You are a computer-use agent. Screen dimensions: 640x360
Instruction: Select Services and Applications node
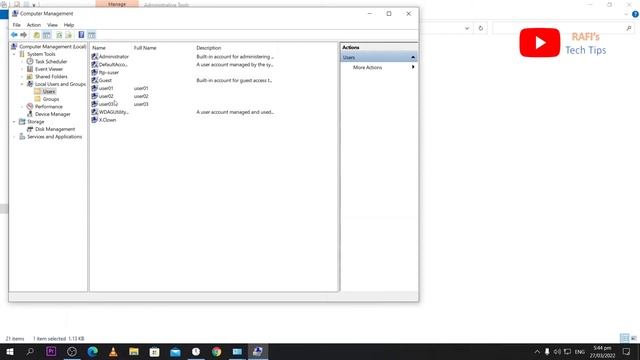54,137
